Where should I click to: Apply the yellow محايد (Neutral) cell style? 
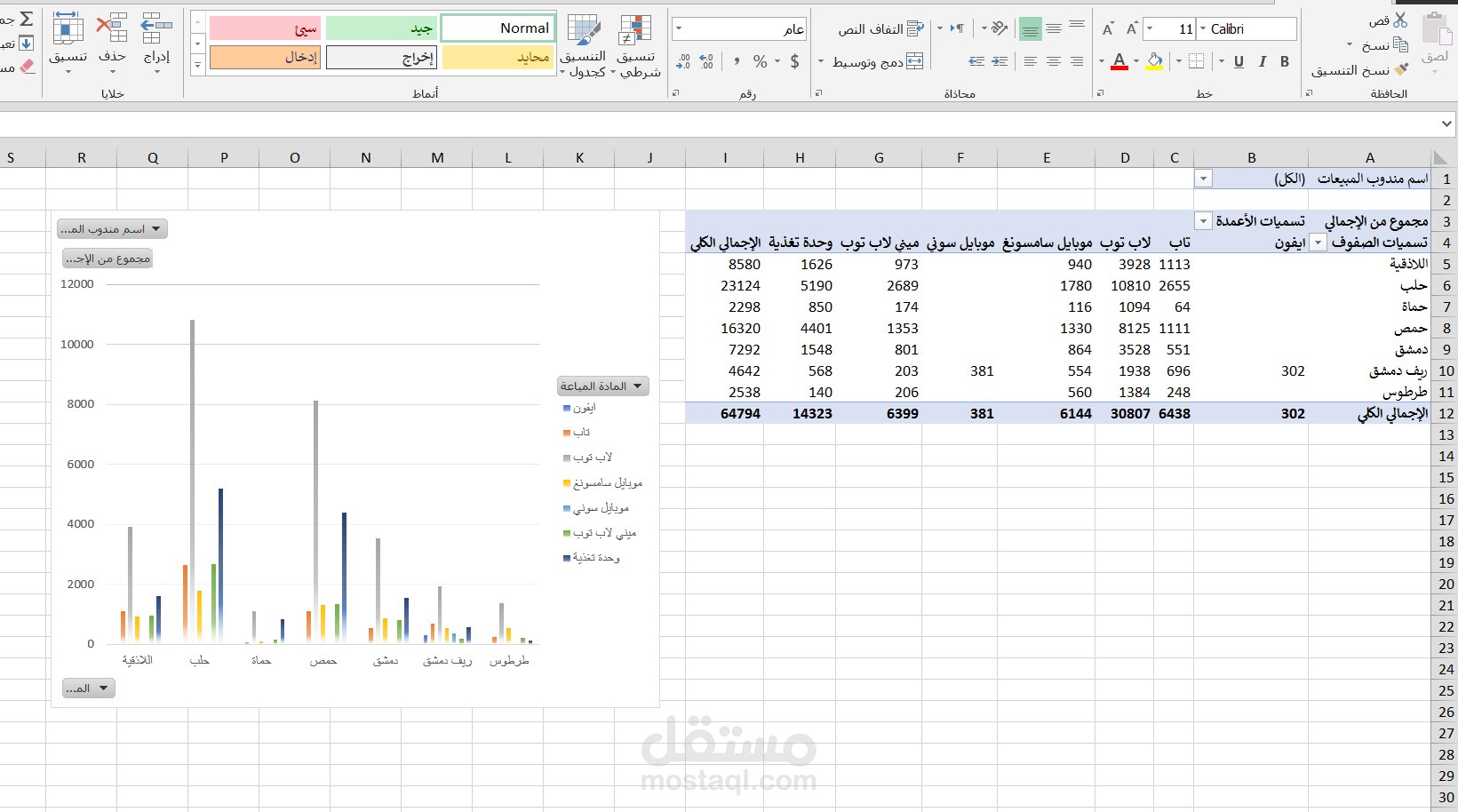(x=498, y=58)
